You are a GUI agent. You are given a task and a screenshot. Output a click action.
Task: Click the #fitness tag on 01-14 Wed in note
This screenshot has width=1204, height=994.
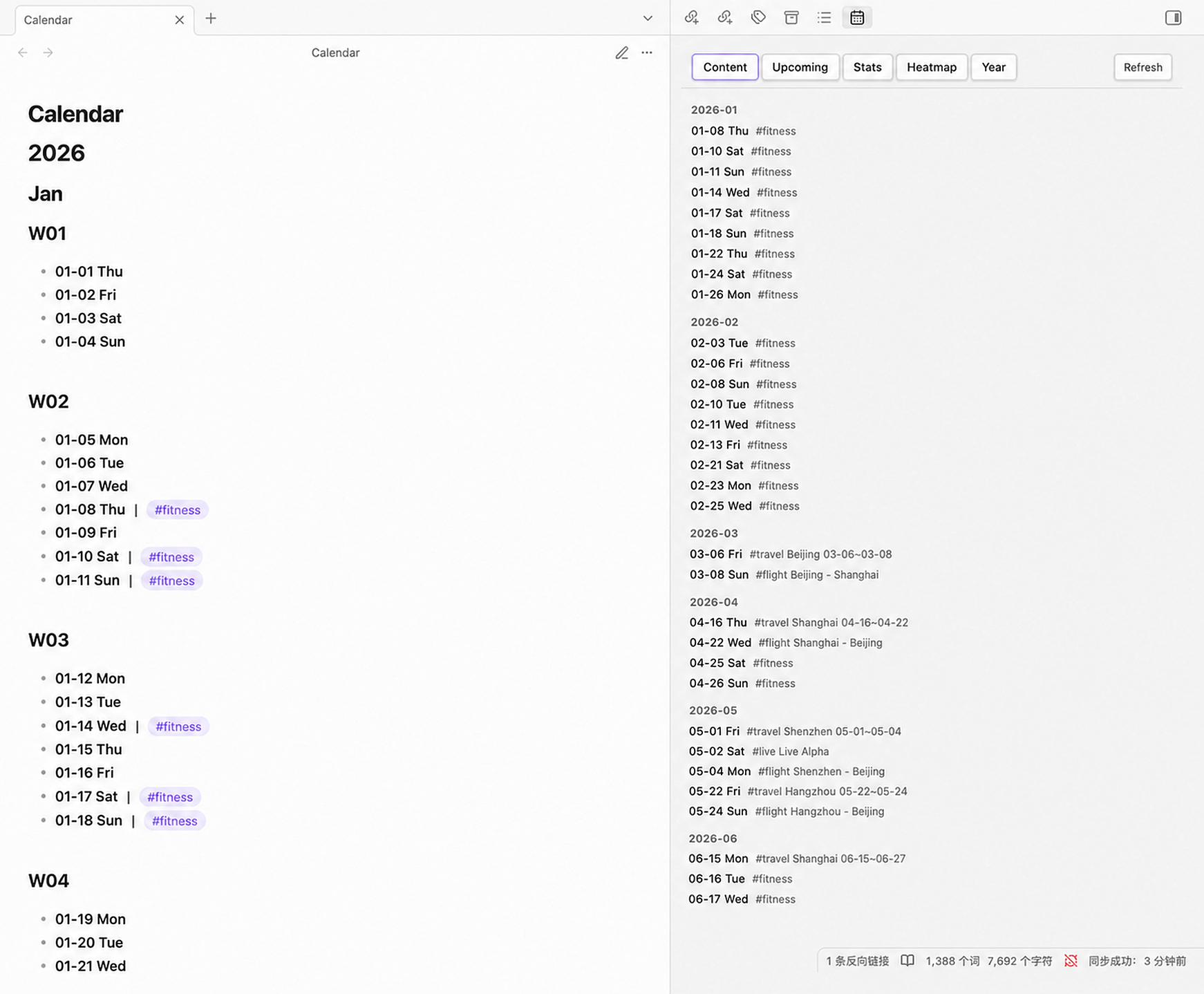pyautogui.click(x=178, y=726)
